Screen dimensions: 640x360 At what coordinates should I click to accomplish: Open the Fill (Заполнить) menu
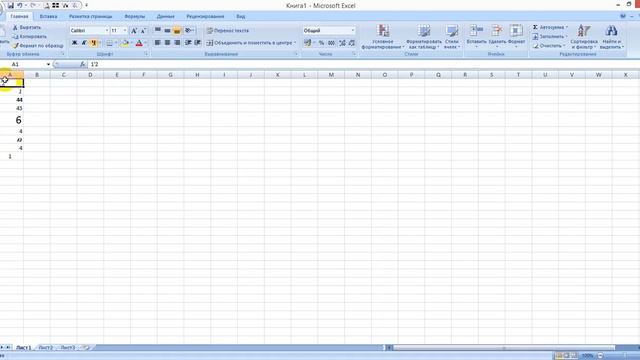(549, 36)
